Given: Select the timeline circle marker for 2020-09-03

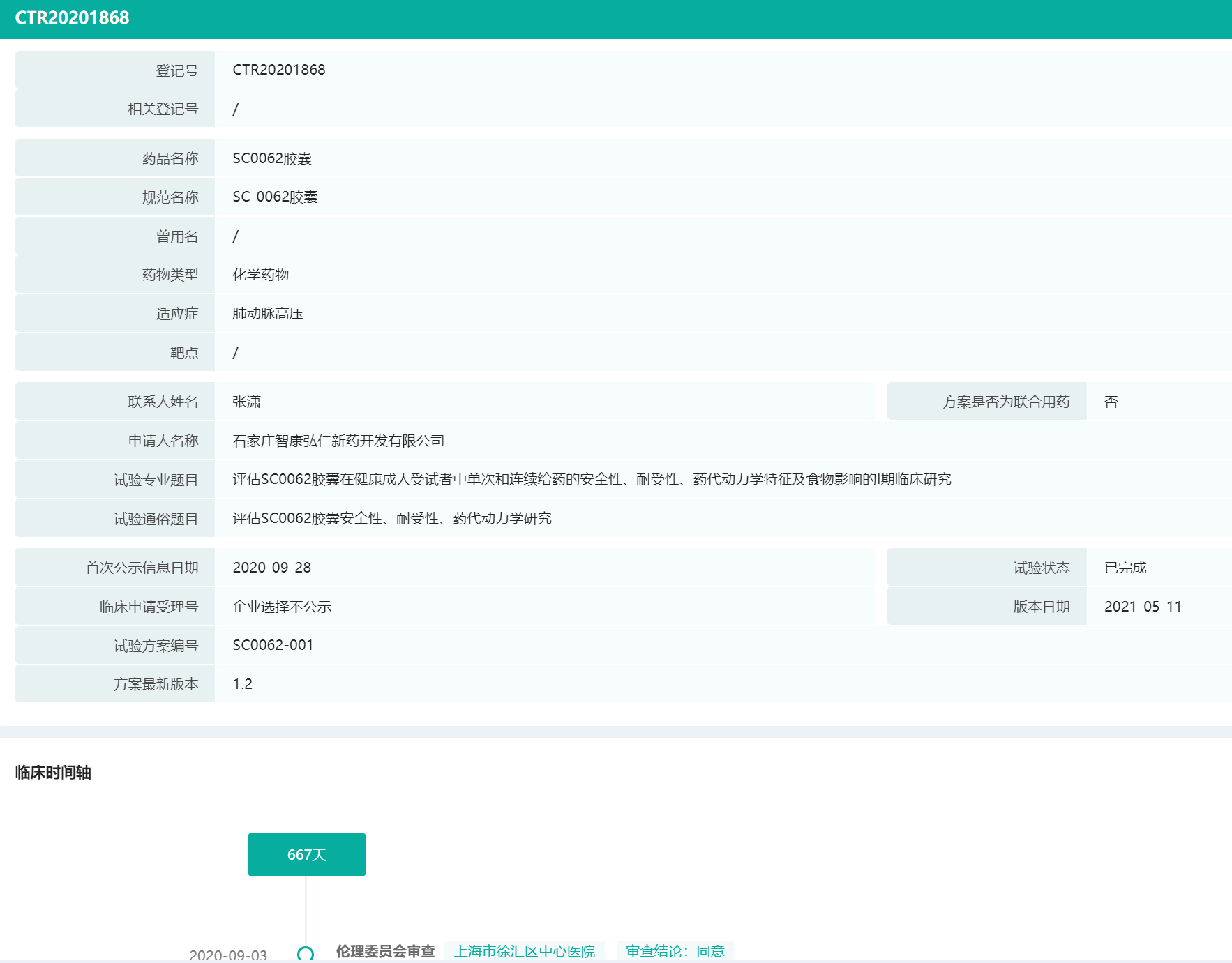Looking at the screenshot, I should [x=306, y=953].
